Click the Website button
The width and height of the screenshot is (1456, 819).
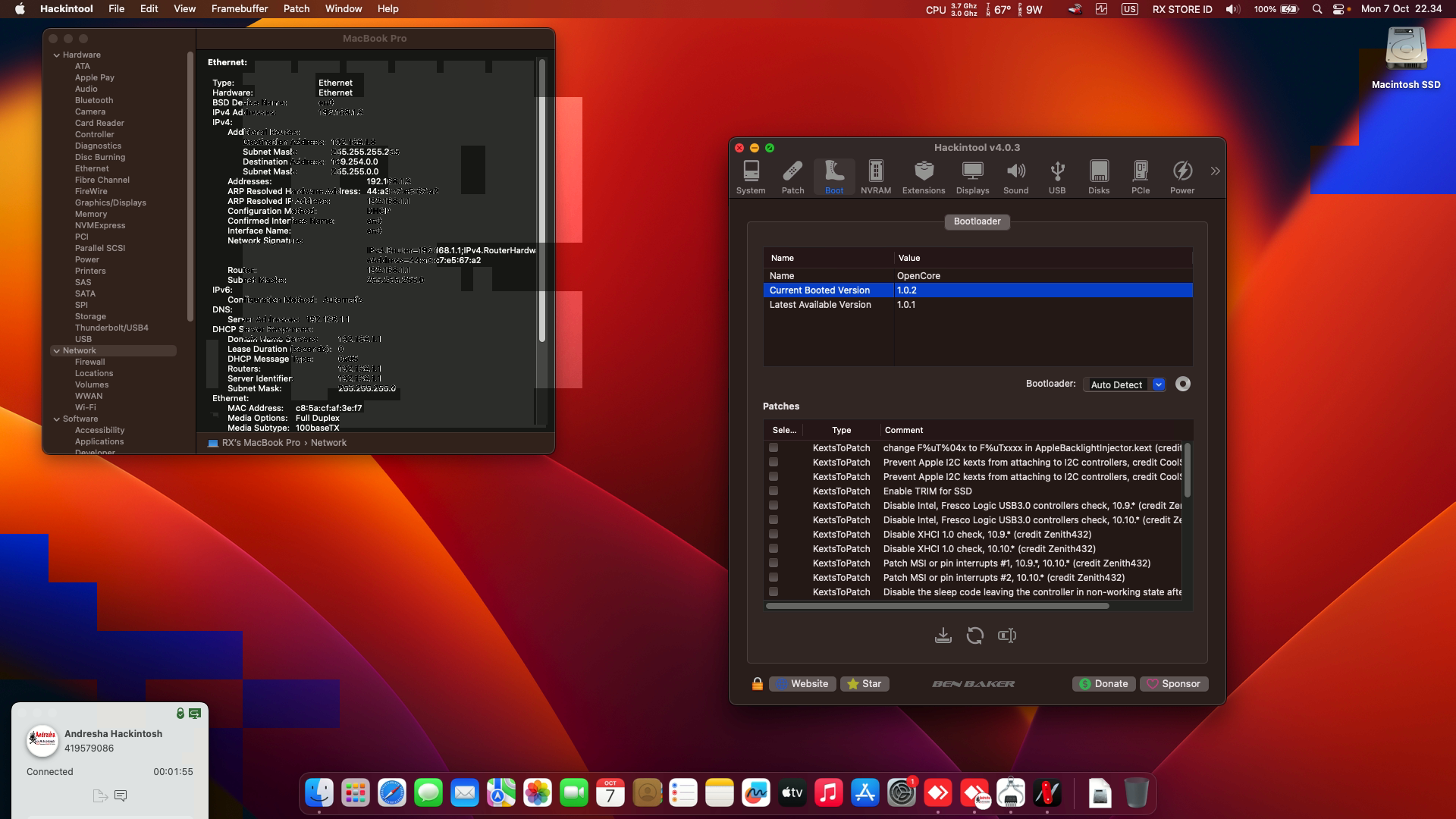[x=802, y=684]
